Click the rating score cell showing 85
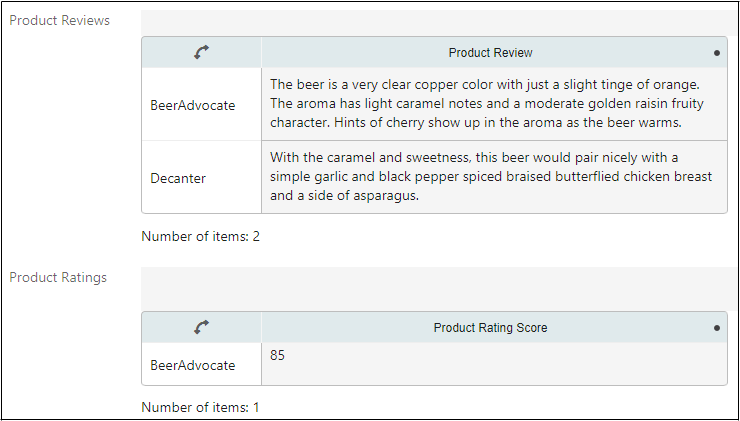 pyautogui.click(x=277, y=354)
